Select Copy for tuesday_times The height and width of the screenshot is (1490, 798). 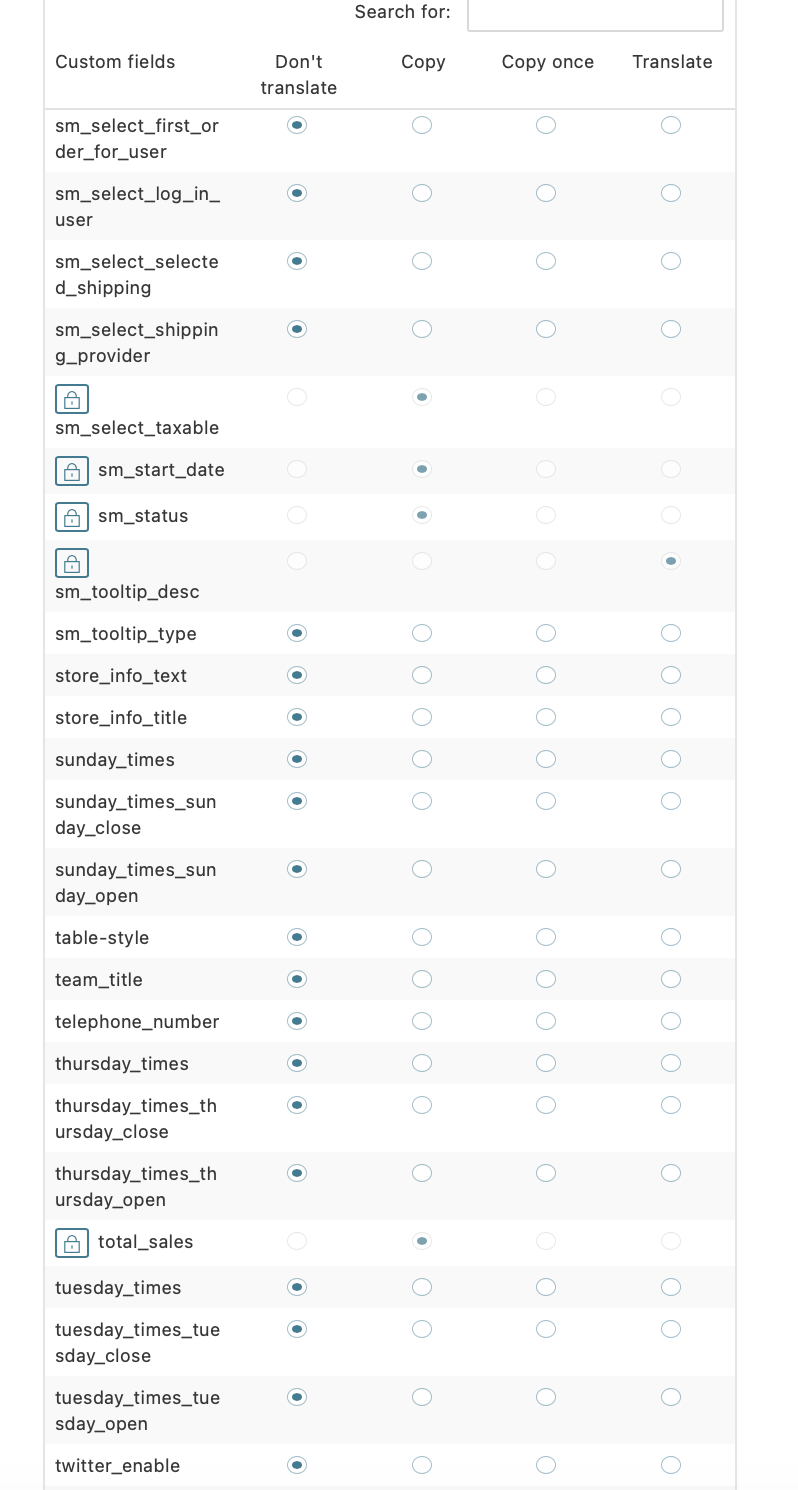tap(422, 1287)
